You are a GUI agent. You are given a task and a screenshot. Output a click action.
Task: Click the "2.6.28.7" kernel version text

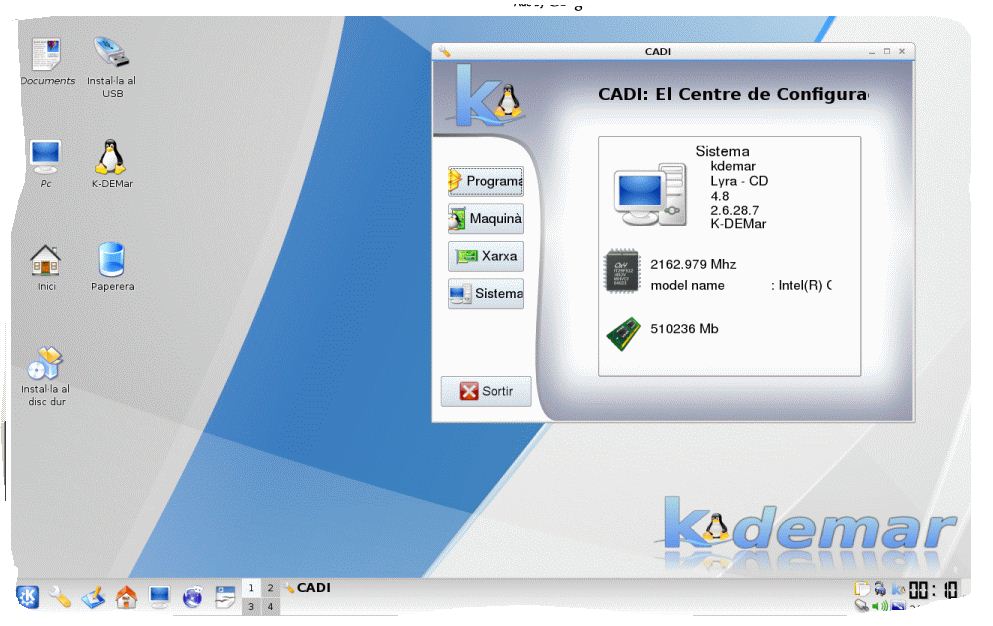(x=734, y=210)
